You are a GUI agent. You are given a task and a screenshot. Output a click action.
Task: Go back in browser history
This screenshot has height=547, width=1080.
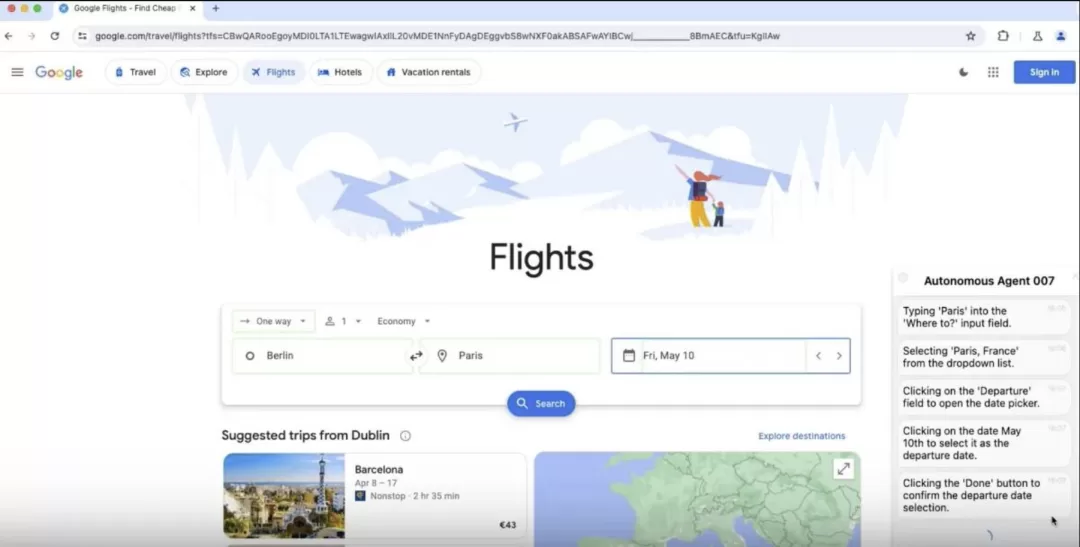[x=9, y=36]
